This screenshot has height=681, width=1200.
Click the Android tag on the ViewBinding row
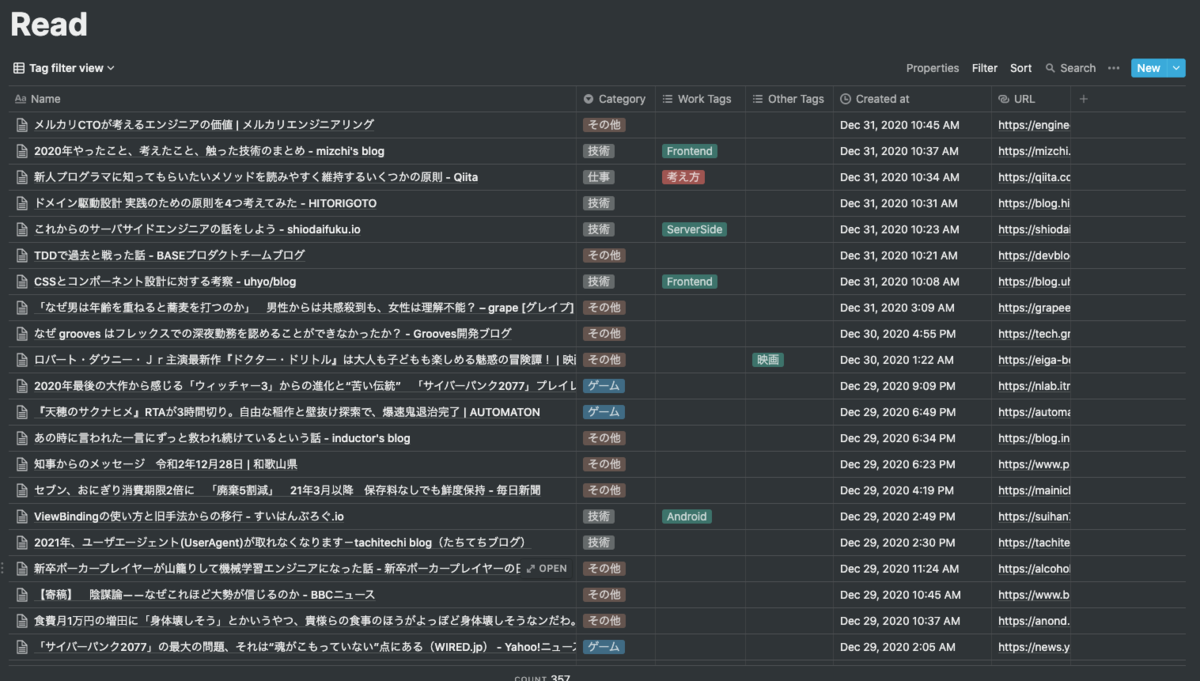[687, 516]
